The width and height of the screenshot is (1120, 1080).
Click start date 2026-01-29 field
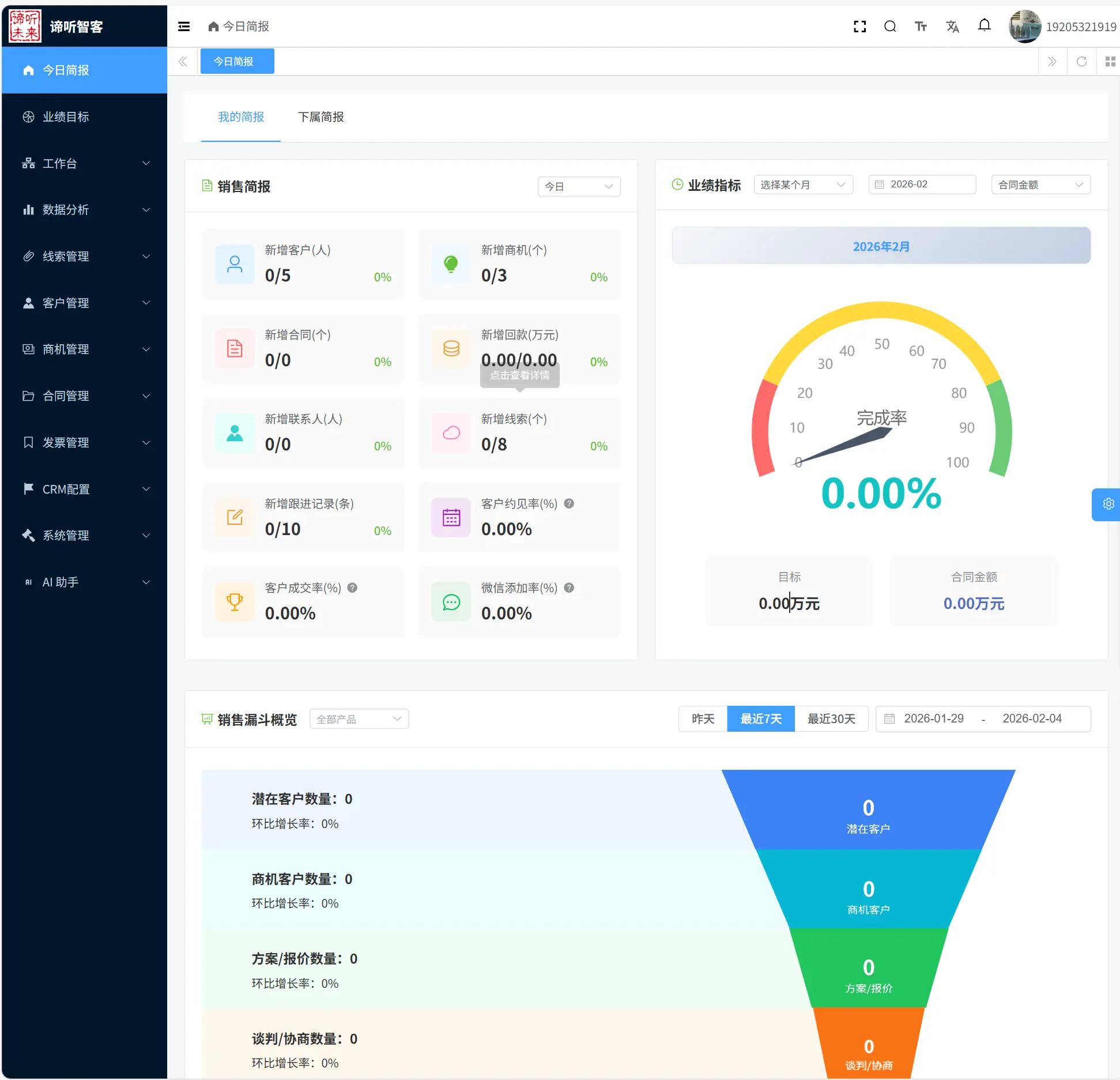point(934,719)
